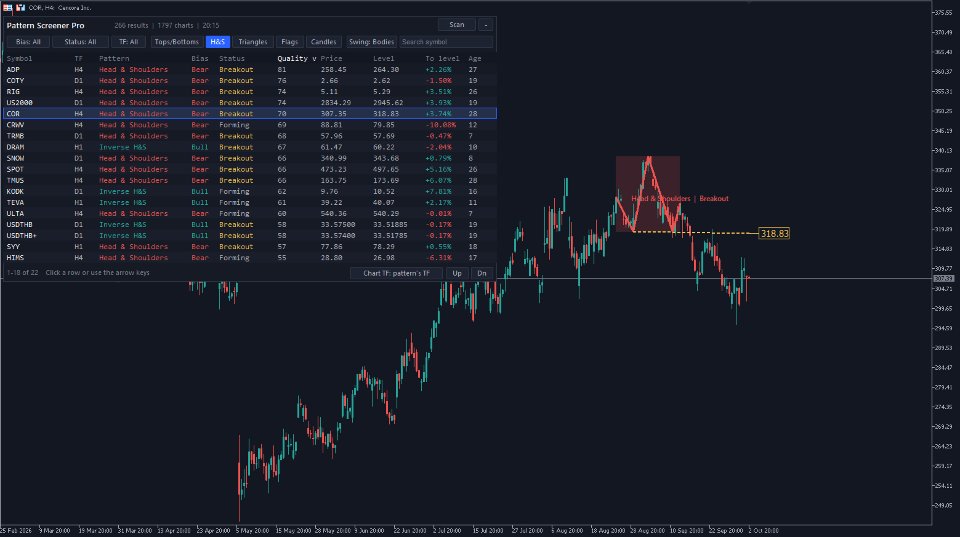The width and height of the screenshot is (960, 537).
Task: Select the HIMS row
Action: click(x=250, y=258)
